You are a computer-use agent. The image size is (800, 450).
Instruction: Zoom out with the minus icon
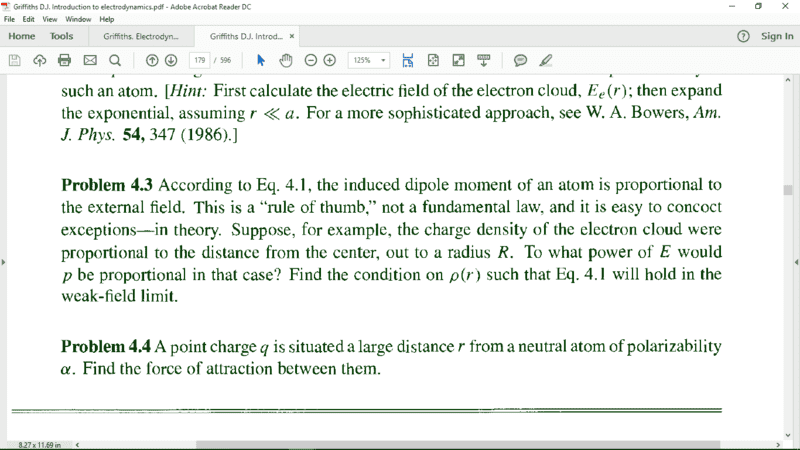pos(311,60)
